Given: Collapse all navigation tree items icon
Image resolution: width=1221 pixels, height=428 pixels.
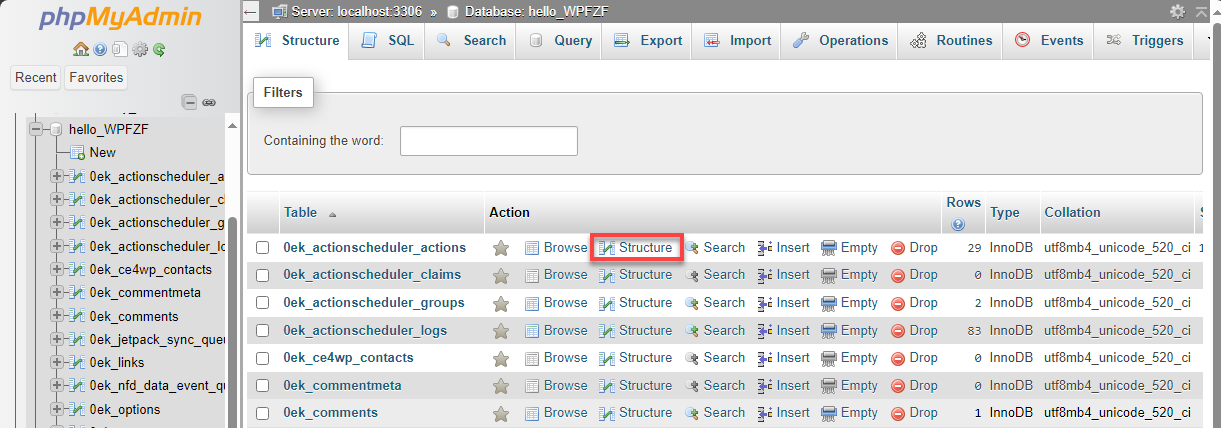Looking at the screenshot, I should point(189,102).
